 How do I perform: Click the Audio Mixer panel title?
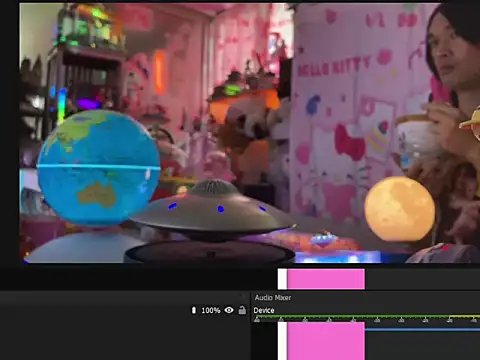[273, 297]
